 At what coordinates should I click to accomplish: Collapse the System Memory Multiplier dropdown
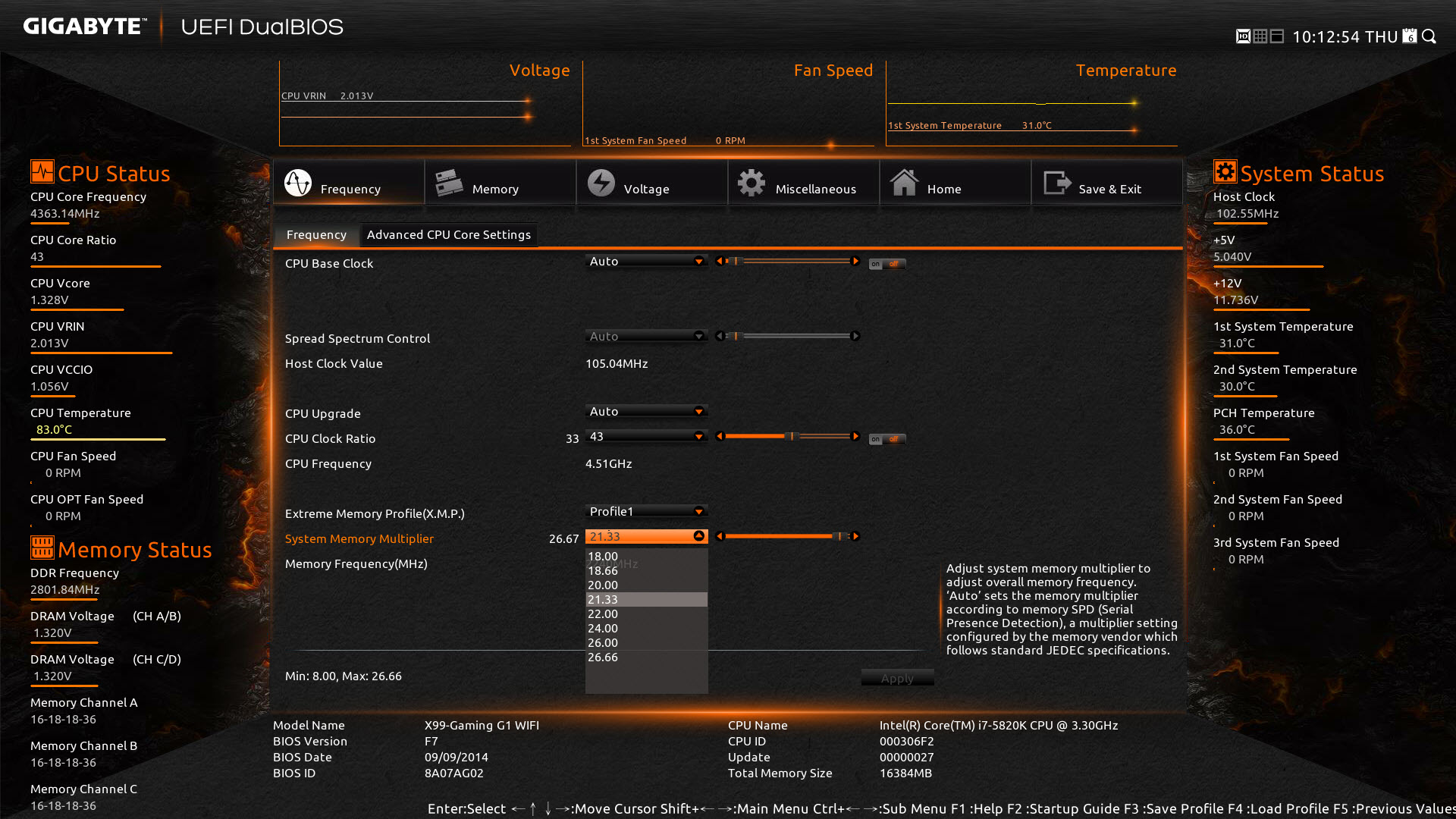point(698,536)
